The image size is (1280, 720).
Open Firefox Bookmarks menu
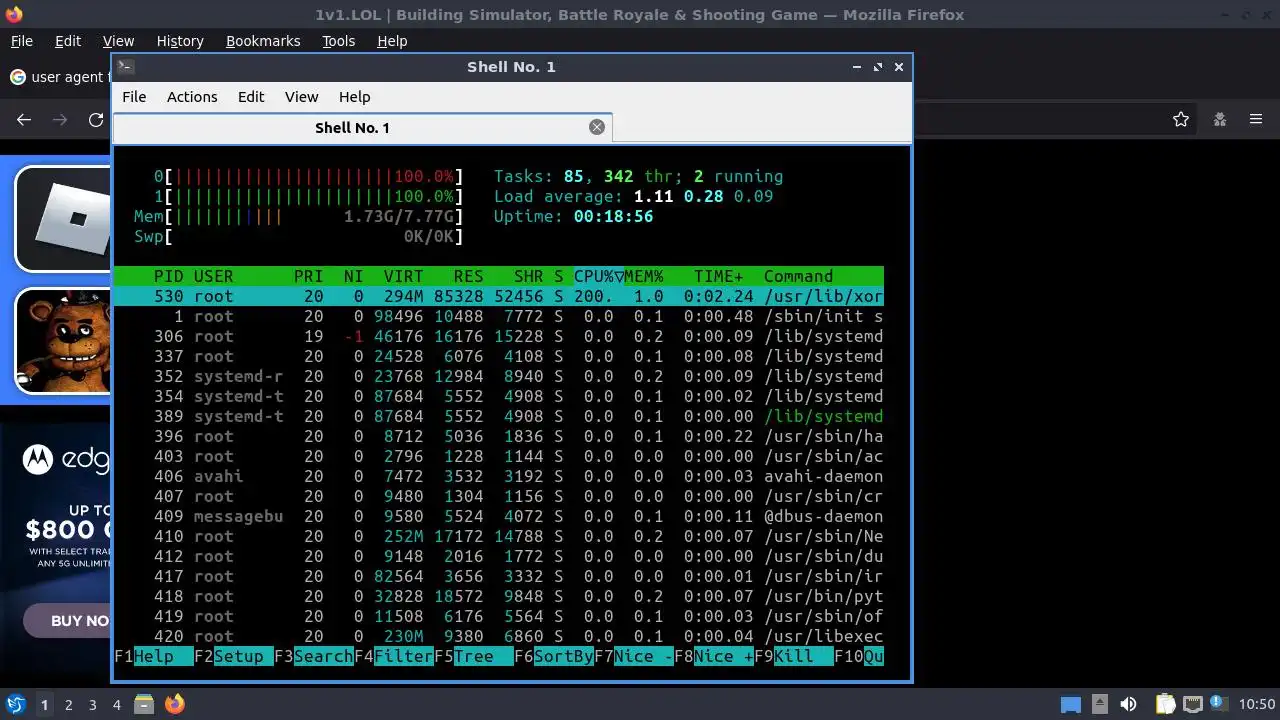coord(263,41)
